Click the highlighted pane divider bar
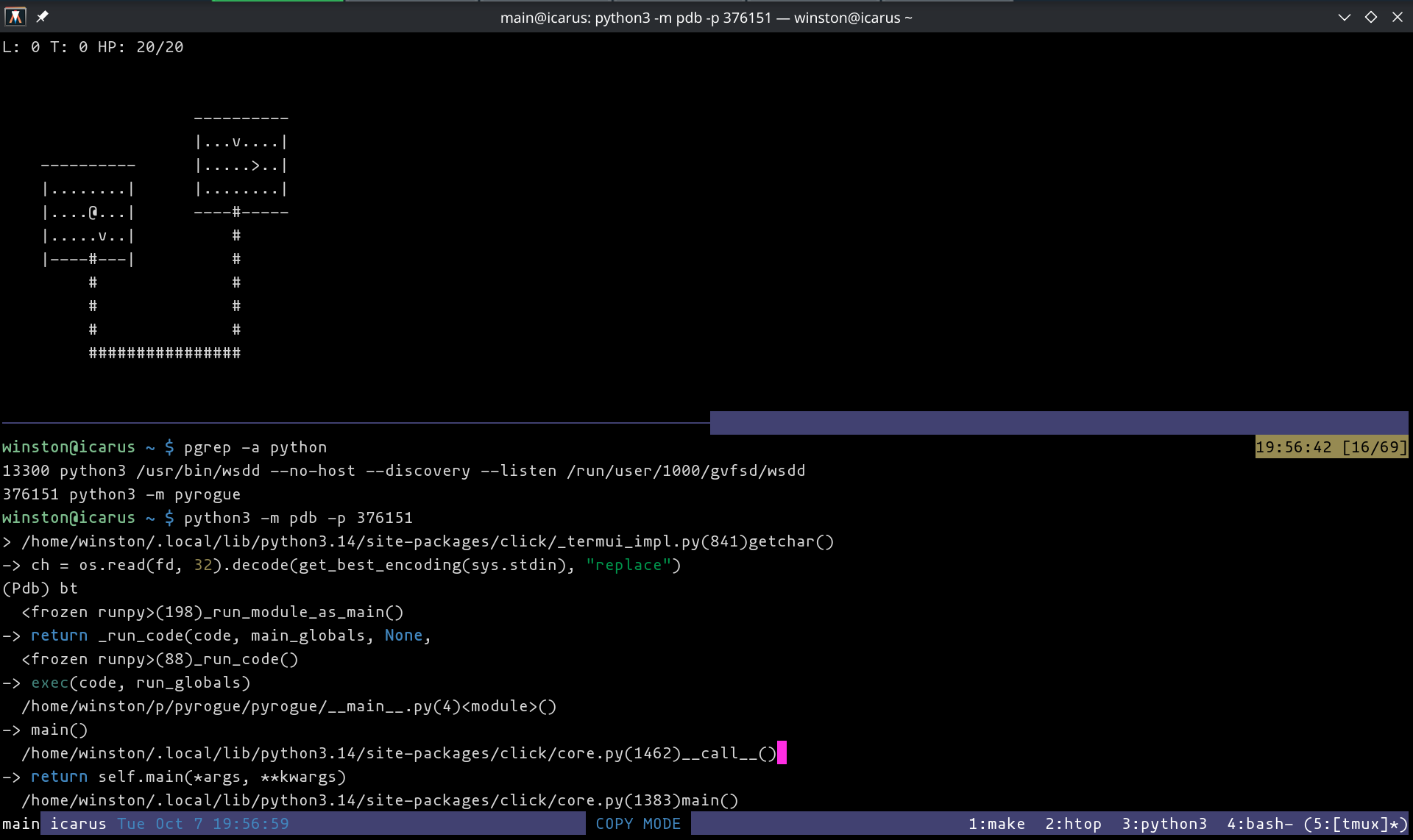Screen dimensions: 1413x840 coord(1058,423)
